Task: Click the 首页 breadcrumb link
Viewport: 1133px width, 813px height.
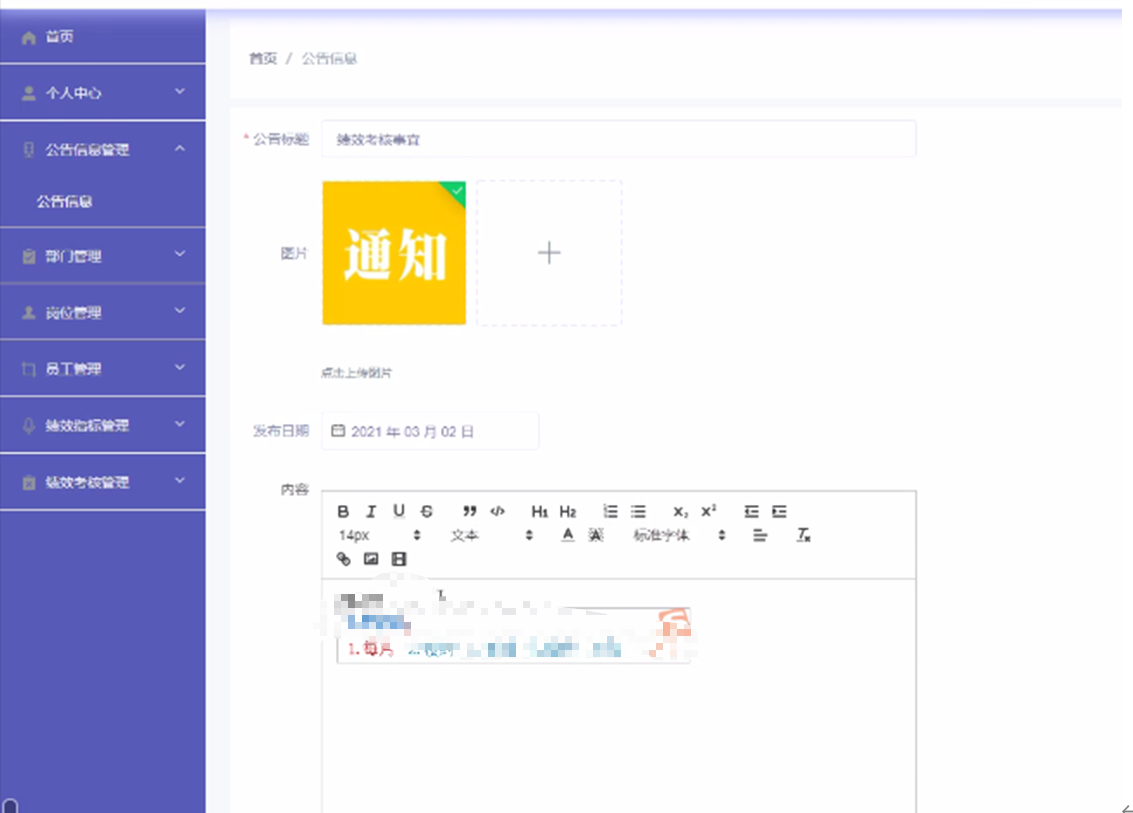Action: click(x=262, y=59)
